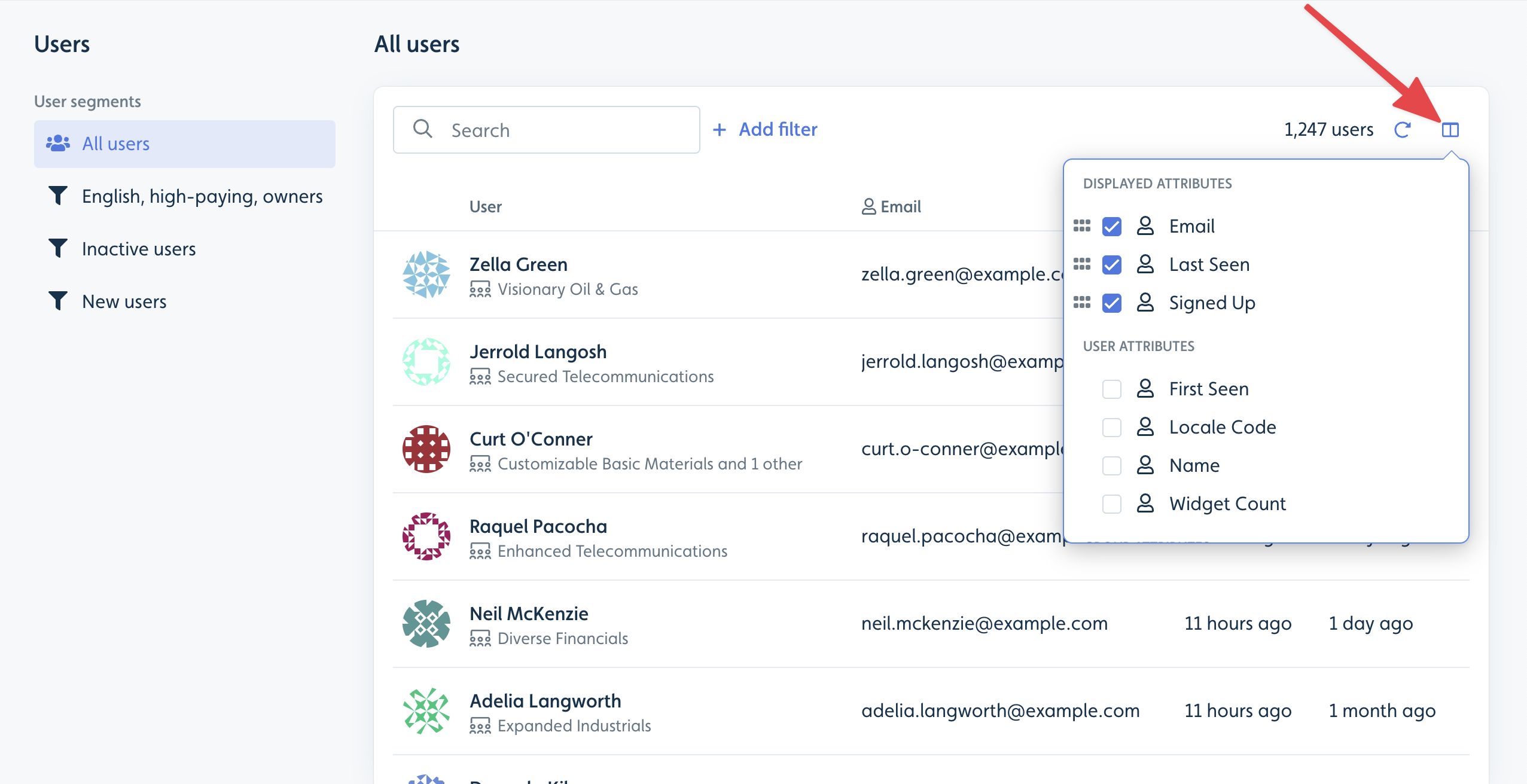Click the First Seen user attribute icon

[x=1147, y=388]
